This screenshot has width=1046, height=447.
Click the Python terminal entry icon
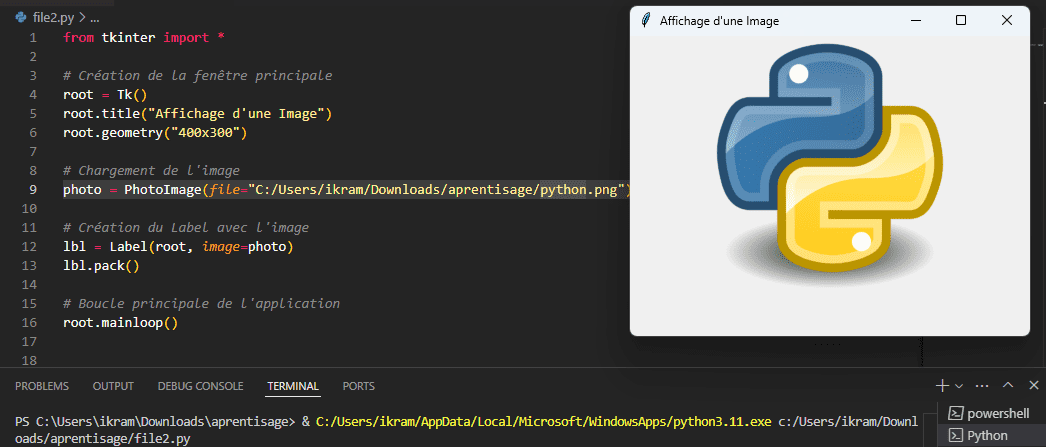point(955,436)
